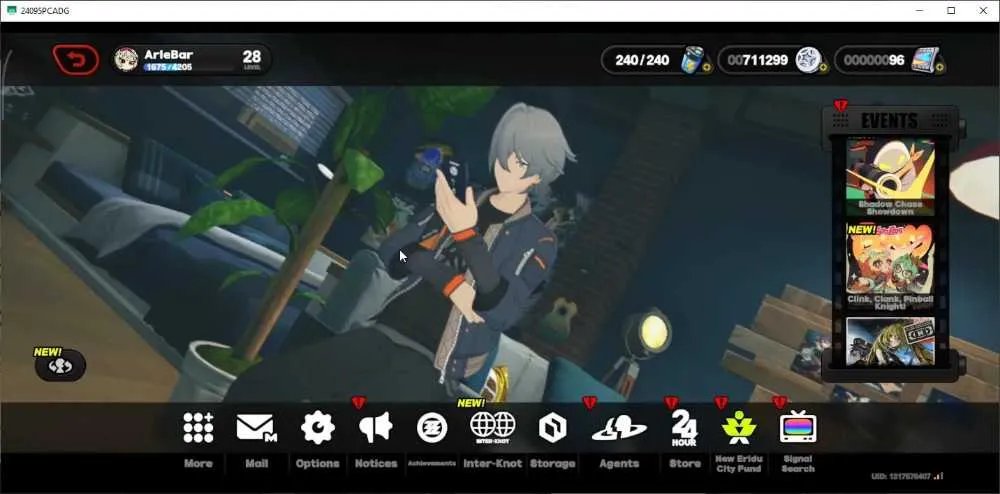This screenshot has height=494, width=1000.
Task: Open the third event thumbnail
Action: pos(890,342)
